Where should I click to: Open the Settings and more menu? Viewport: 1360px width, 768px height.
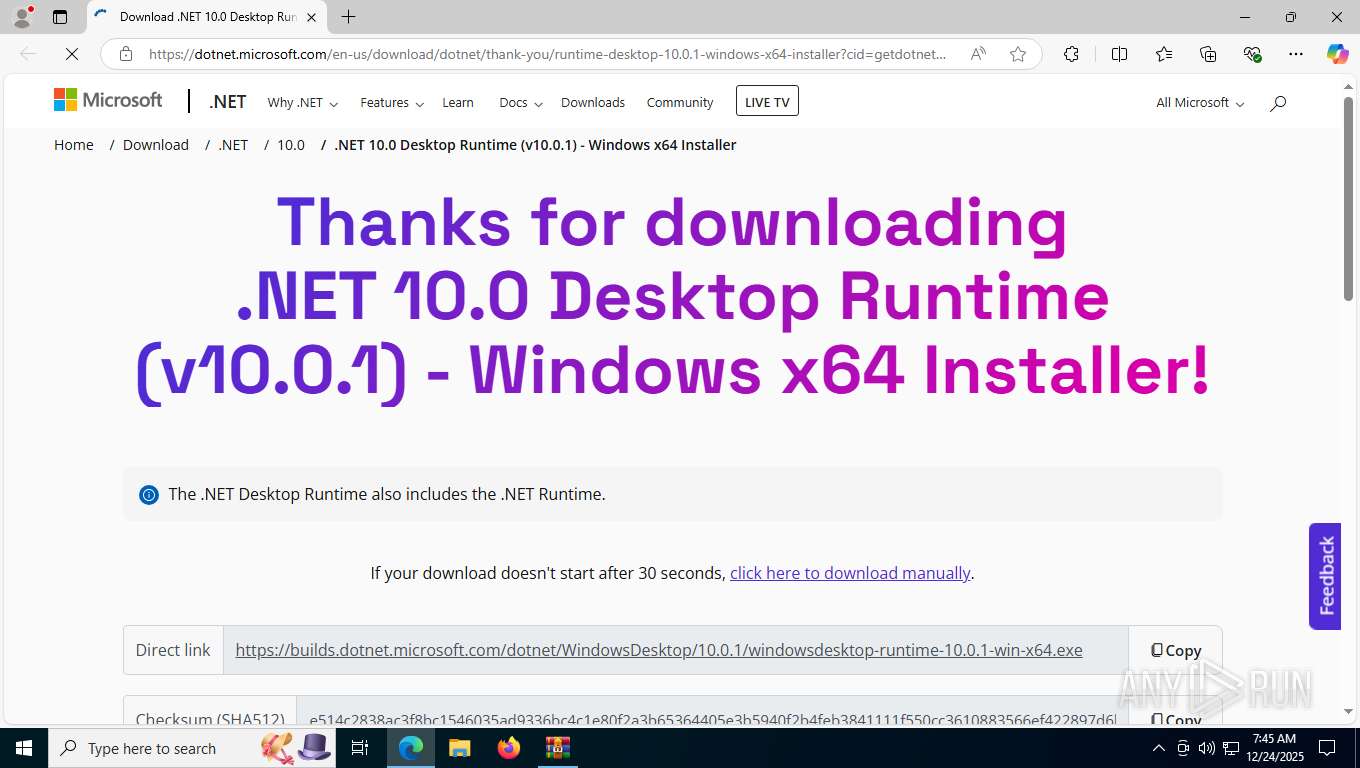click(1296, 54)
